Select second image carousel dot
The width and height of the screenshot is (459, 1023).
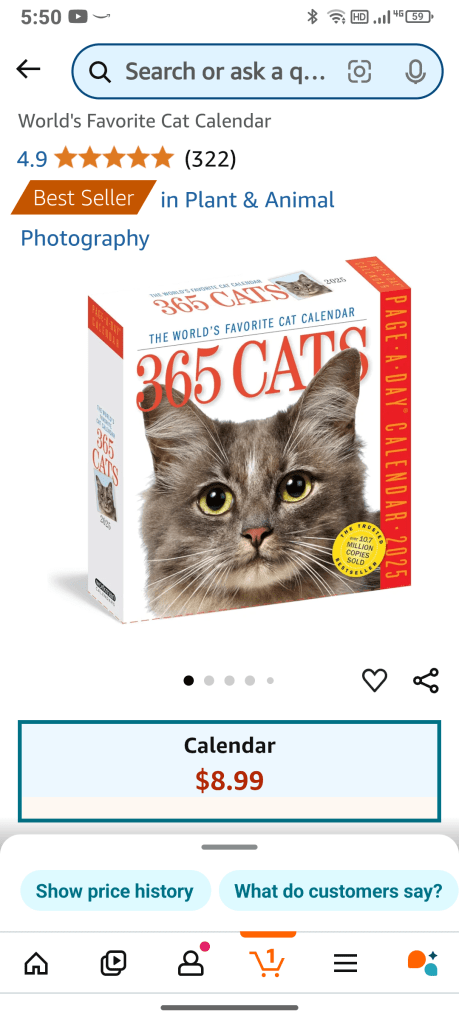point(209,680)
